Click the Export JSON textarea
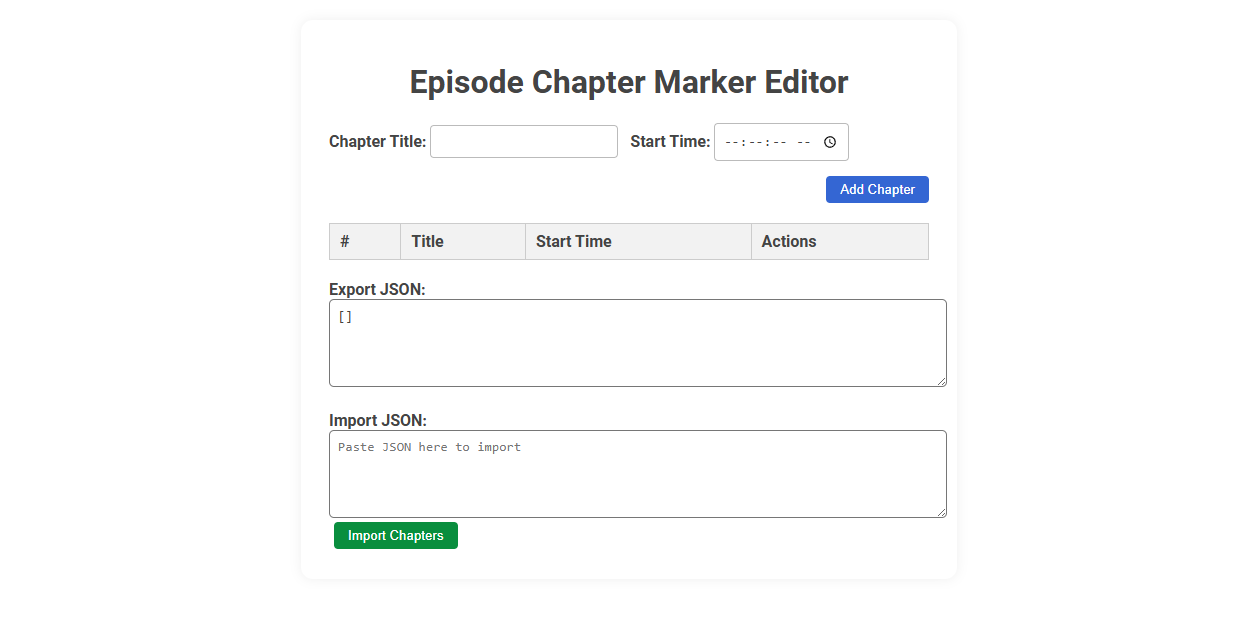Image resolution: width=1248 pixels, height=639 pixels. pos(638,342)
